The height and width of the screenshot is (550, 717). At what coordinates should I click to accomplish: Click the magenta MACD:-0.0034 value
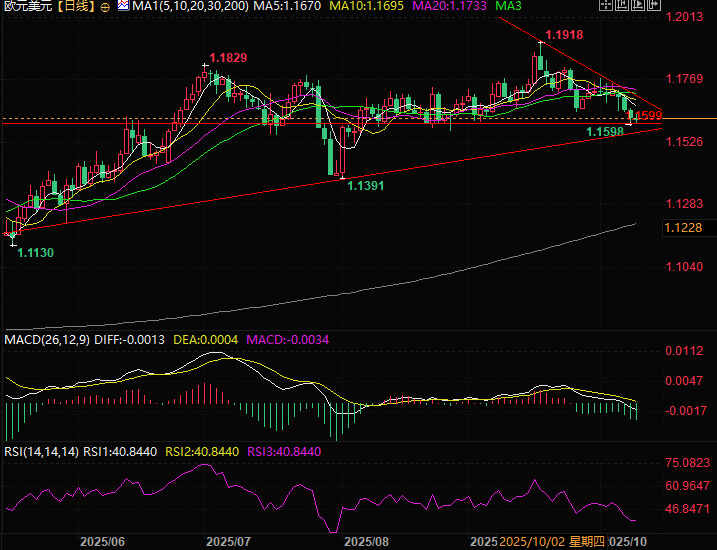(x=287, y=340)
